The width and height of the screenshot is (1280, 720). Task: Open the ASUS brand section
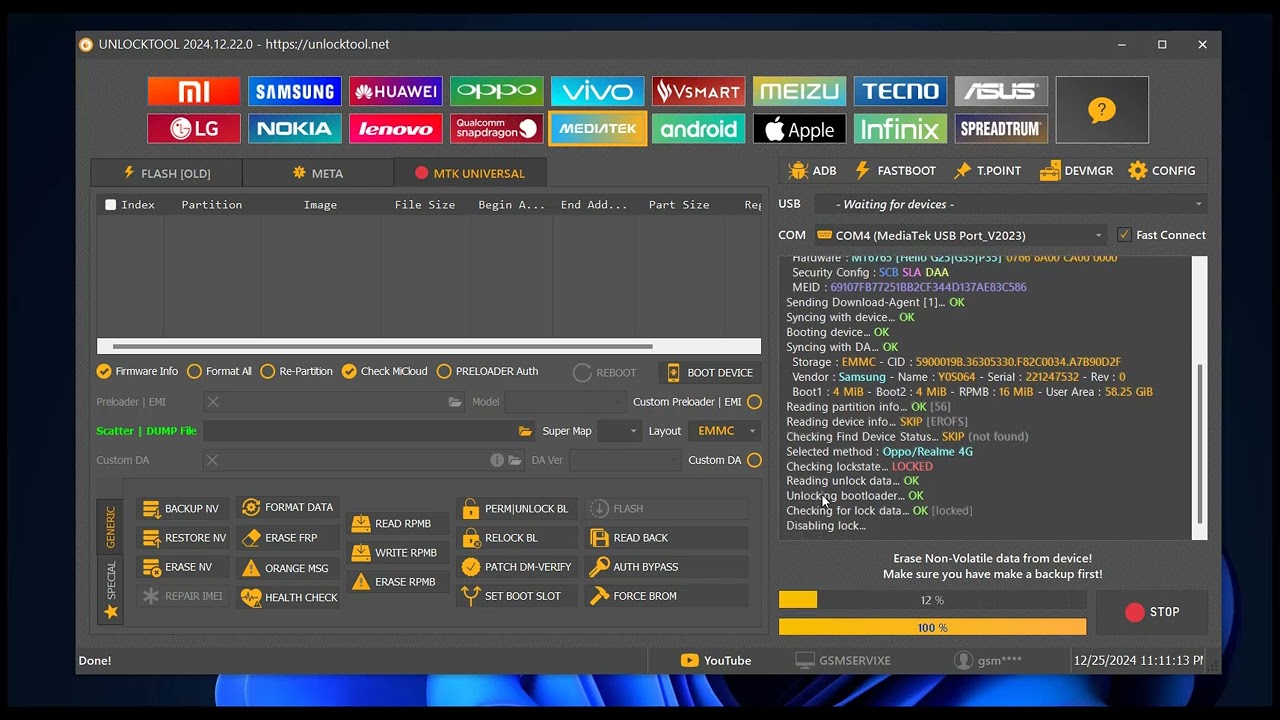click(x=1002, y=91)
